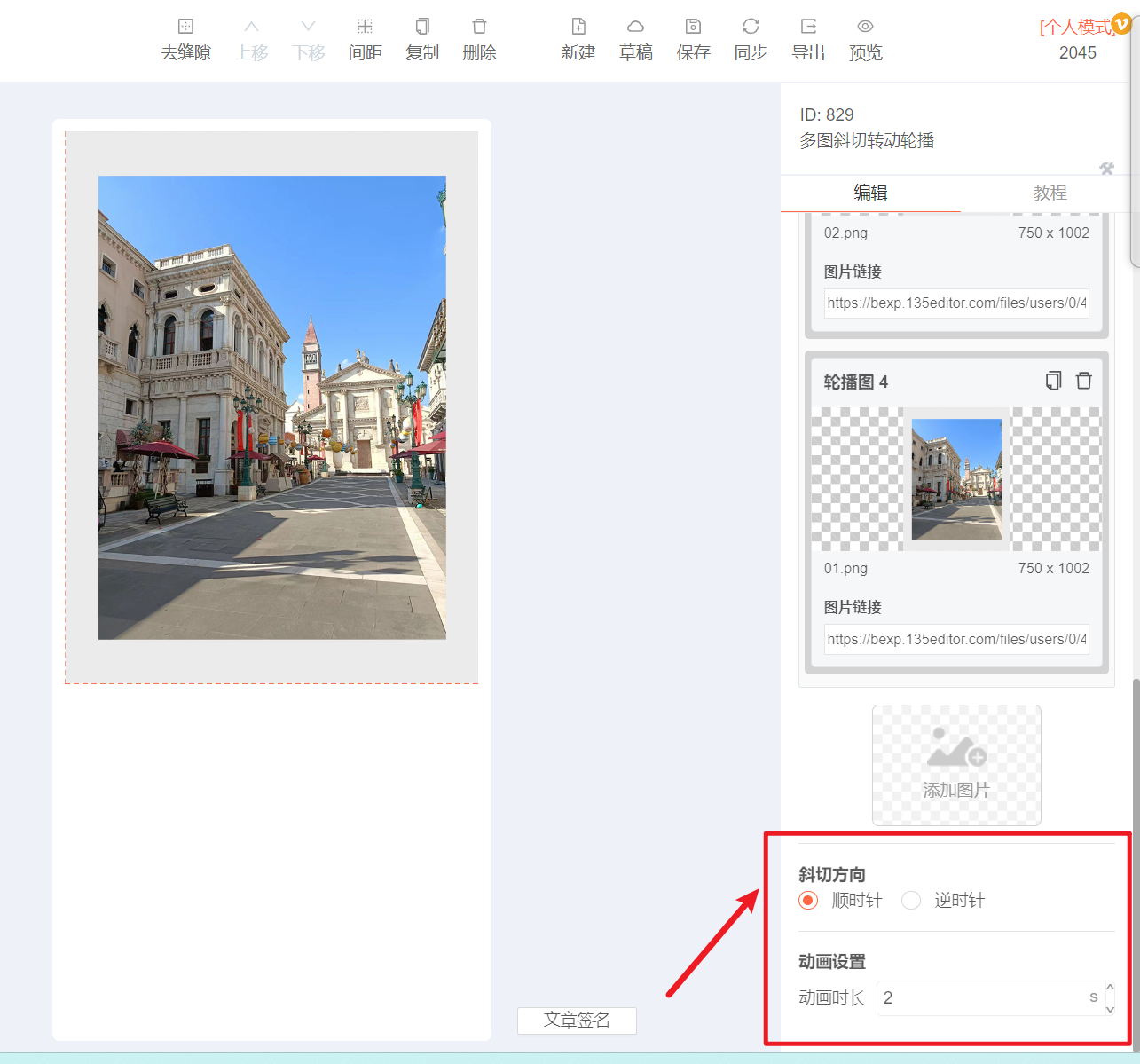Click the 动画时长 duration input field

pos(989,998)
